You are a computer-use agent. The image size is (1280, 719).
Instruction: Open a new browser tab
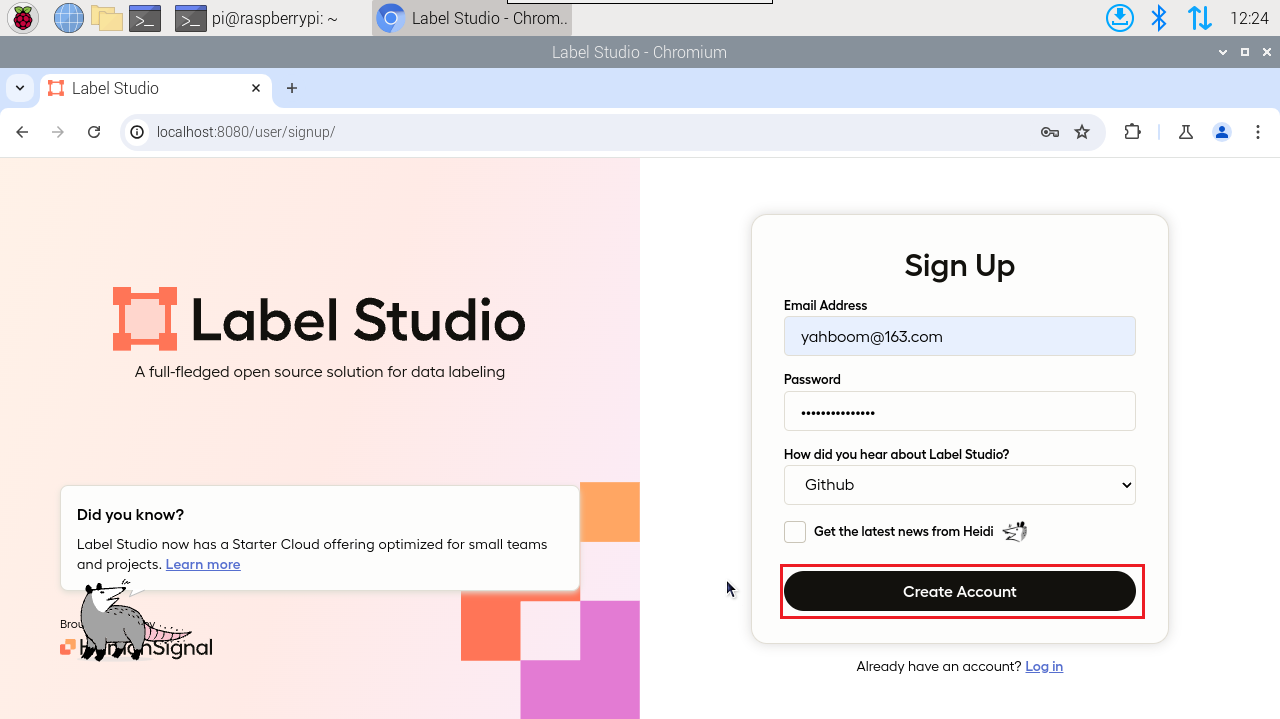click(292, 88)
